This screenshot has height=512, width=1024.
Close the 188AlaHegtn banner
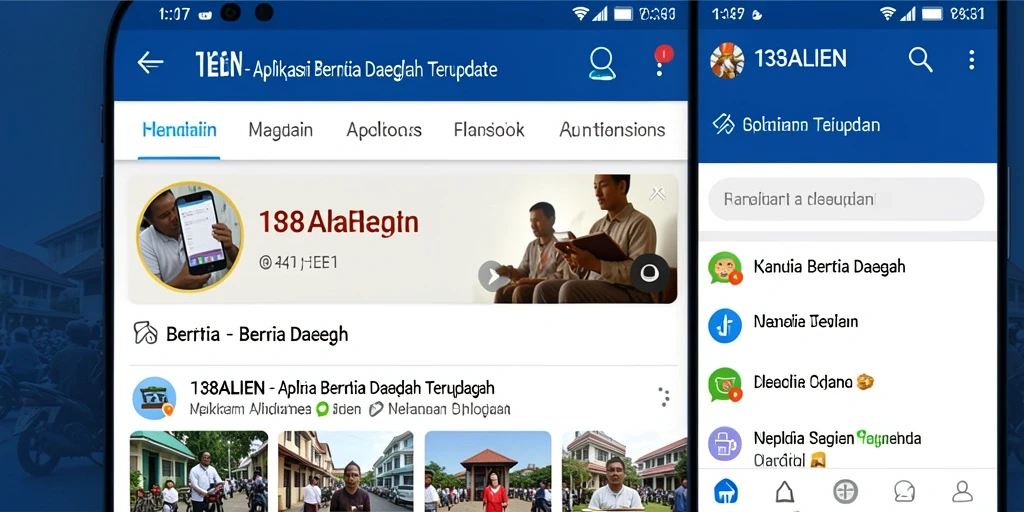click(657, 193)
